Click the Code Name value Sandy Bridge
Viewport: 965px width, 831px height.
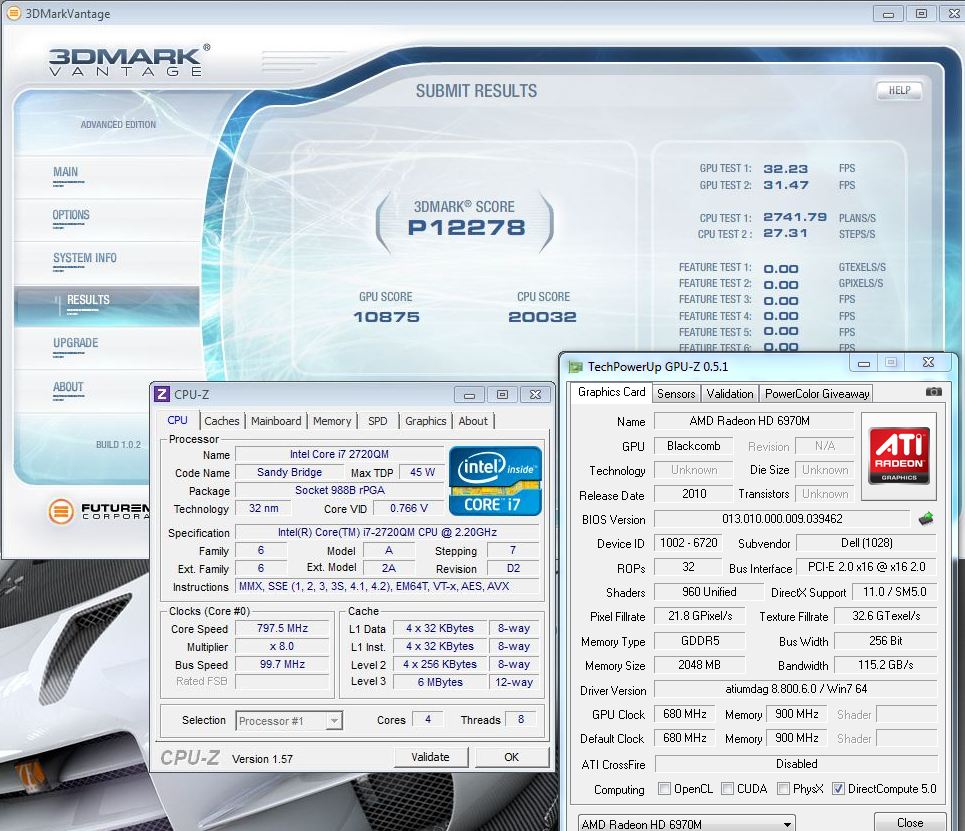click(x=289, y=472)
